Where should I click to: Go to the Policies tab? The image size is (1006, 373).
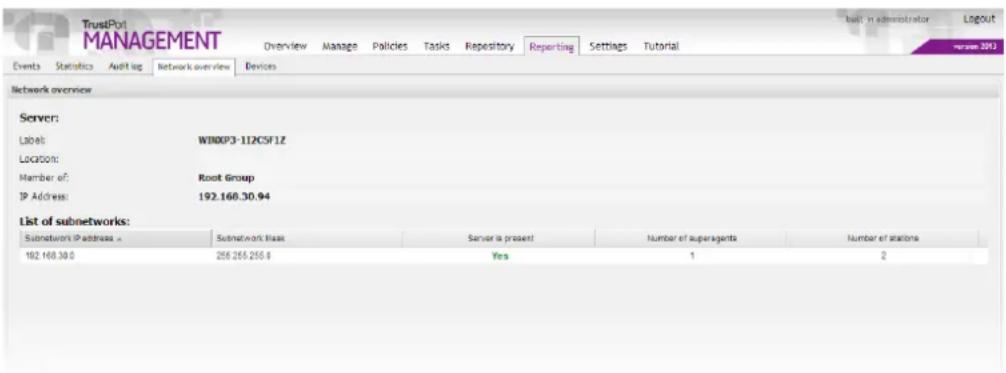coord(390,46)
